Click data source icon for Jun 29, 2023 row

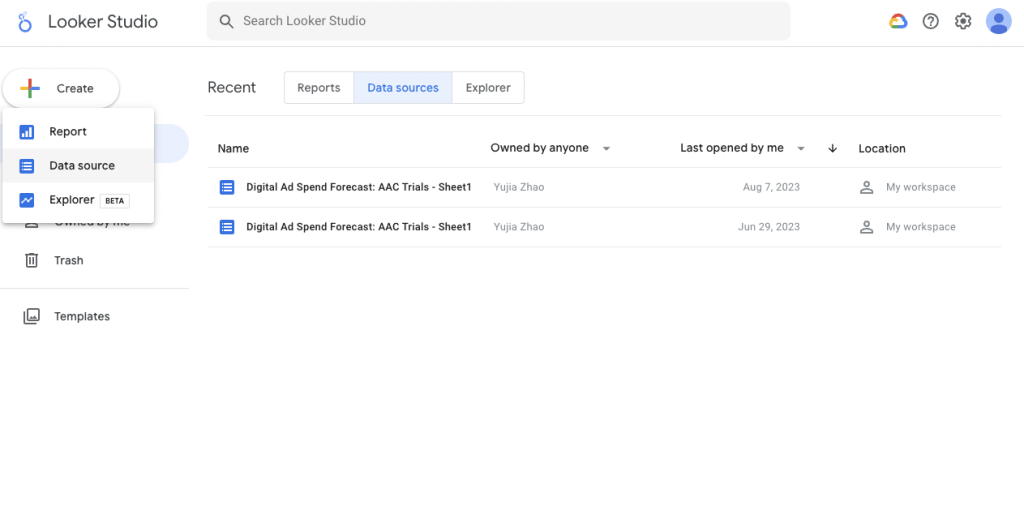tap(227, 227)
